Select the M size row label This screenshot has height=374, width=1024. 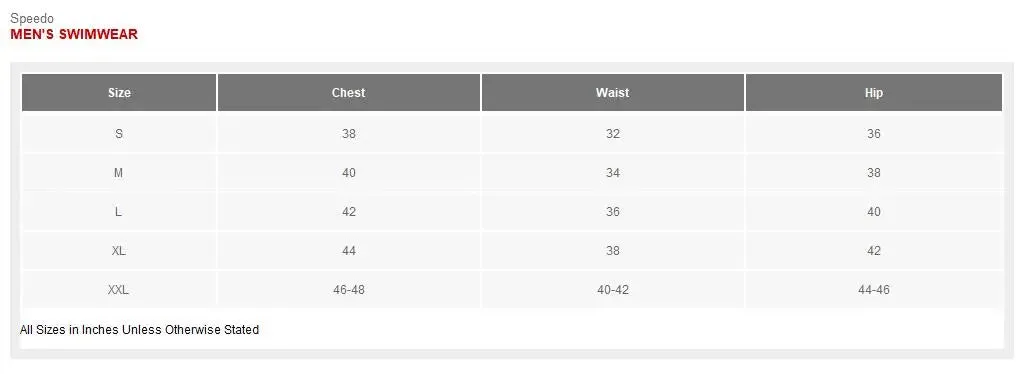pos(119,173)
